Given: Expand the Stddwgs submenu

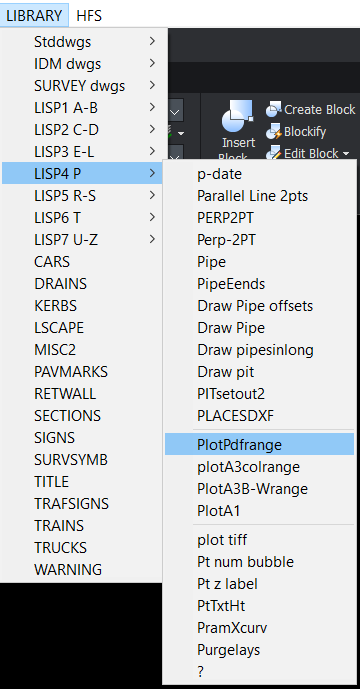Looking at the screenshot, I should tap(84, 42).
